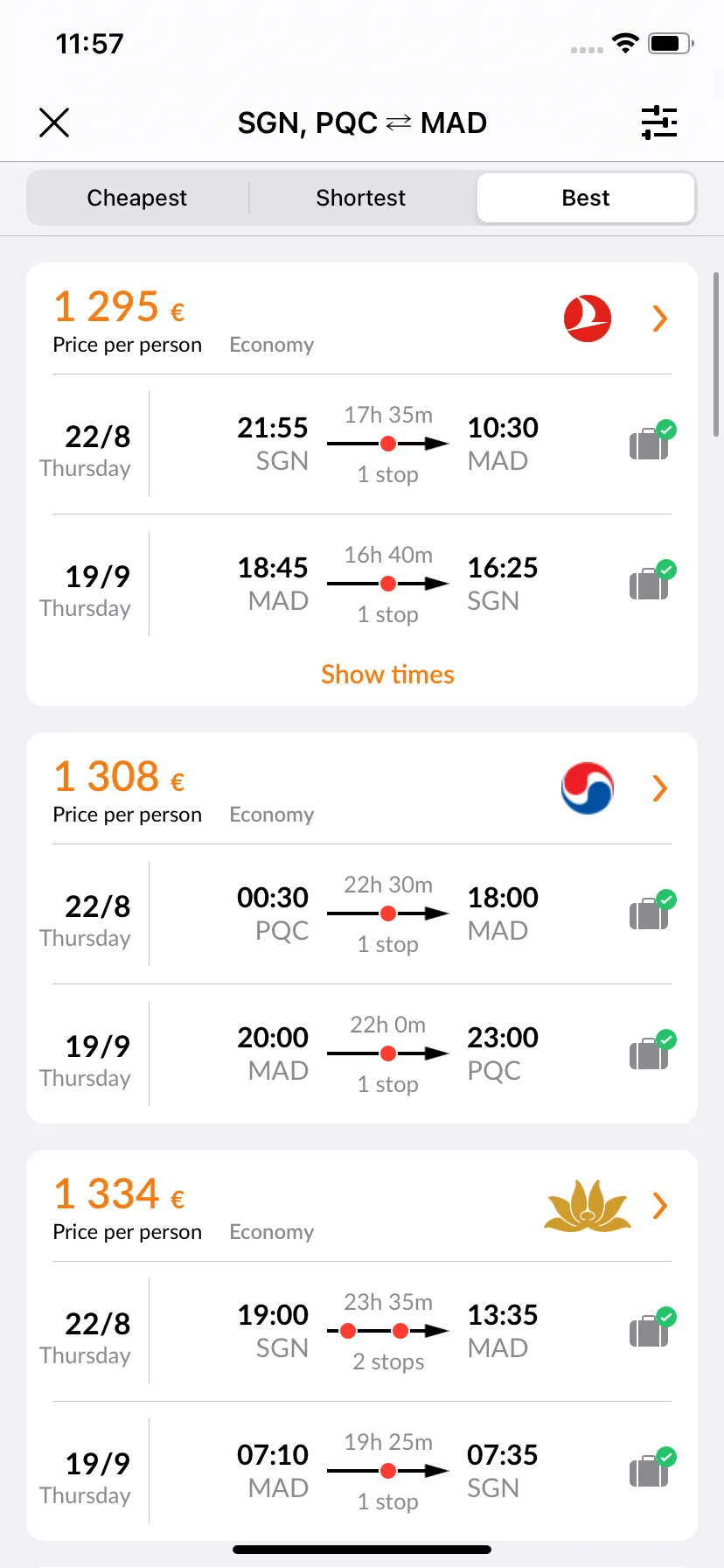The width and height of the screenshot is (724, 1568).
Task: Tap the Turkish Airlines logo
Action: [588, 318]
